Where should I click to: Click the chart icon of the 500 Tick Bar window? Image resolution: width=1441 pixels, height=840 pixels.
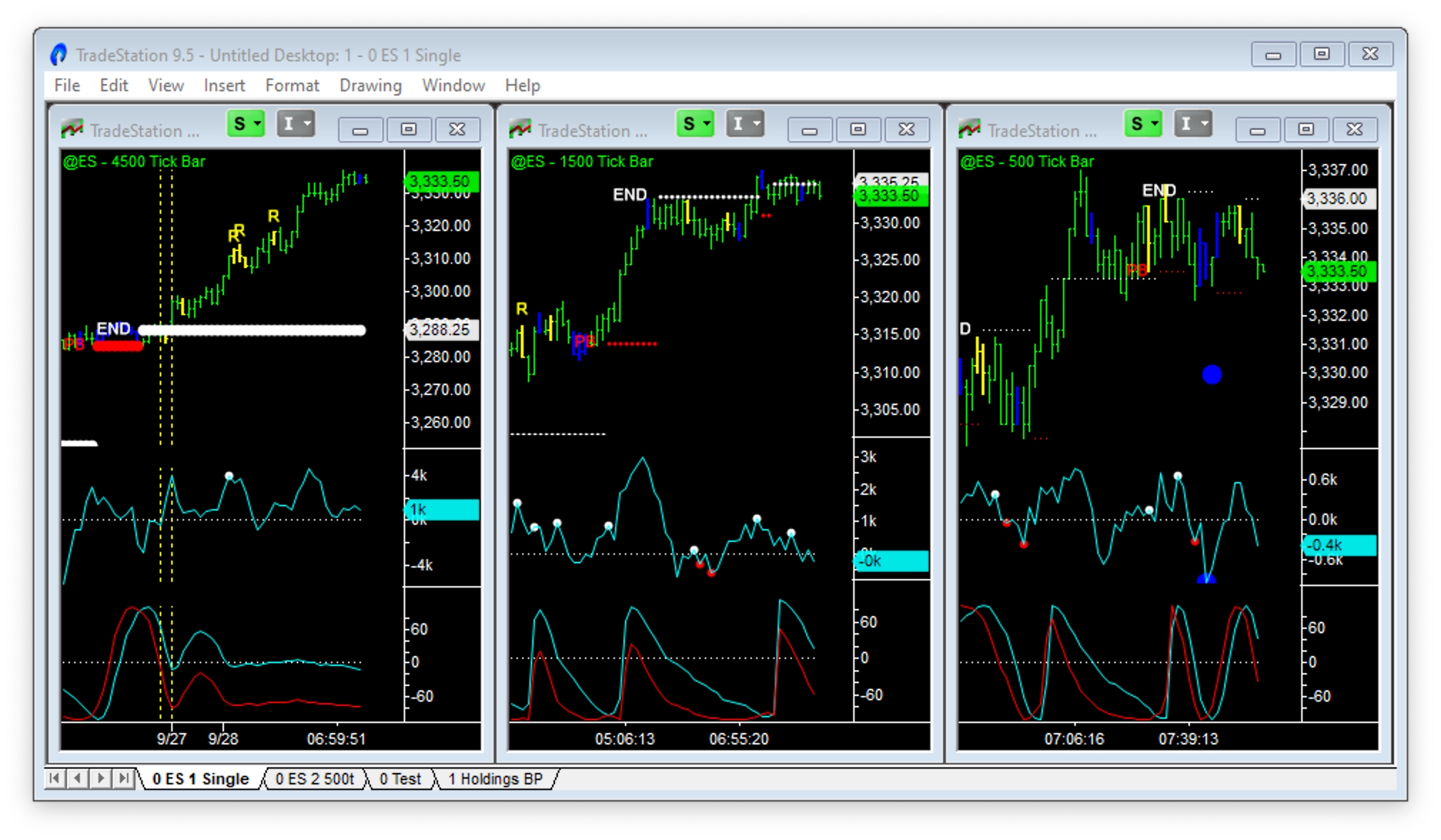[969, 129]
